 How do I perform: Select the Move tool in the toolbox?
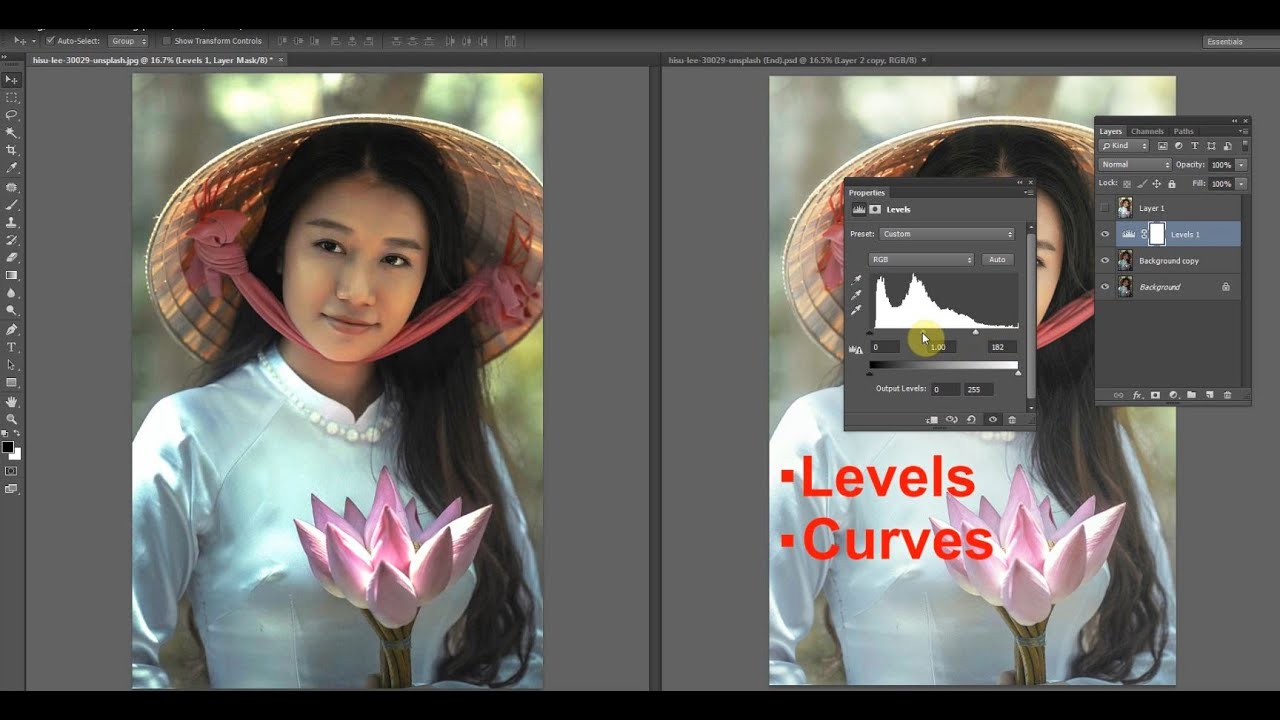[x=12, y=79]
